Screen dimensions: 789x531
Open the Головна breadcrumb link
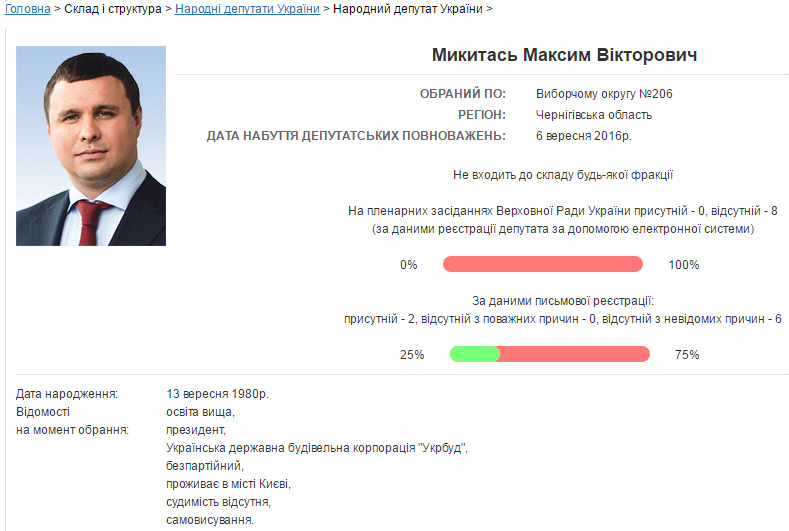coord(27,8)
